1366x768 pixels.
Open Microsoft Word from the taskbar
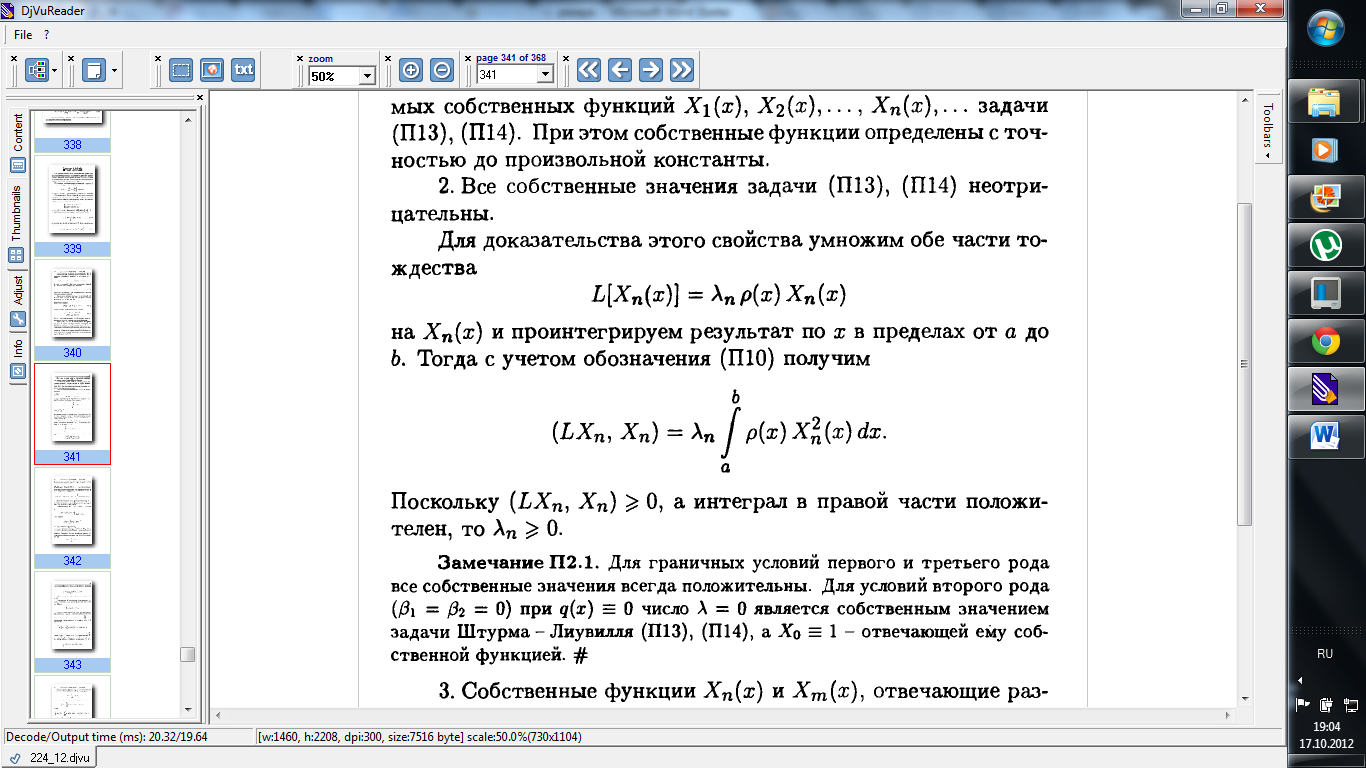(1325, 437)
